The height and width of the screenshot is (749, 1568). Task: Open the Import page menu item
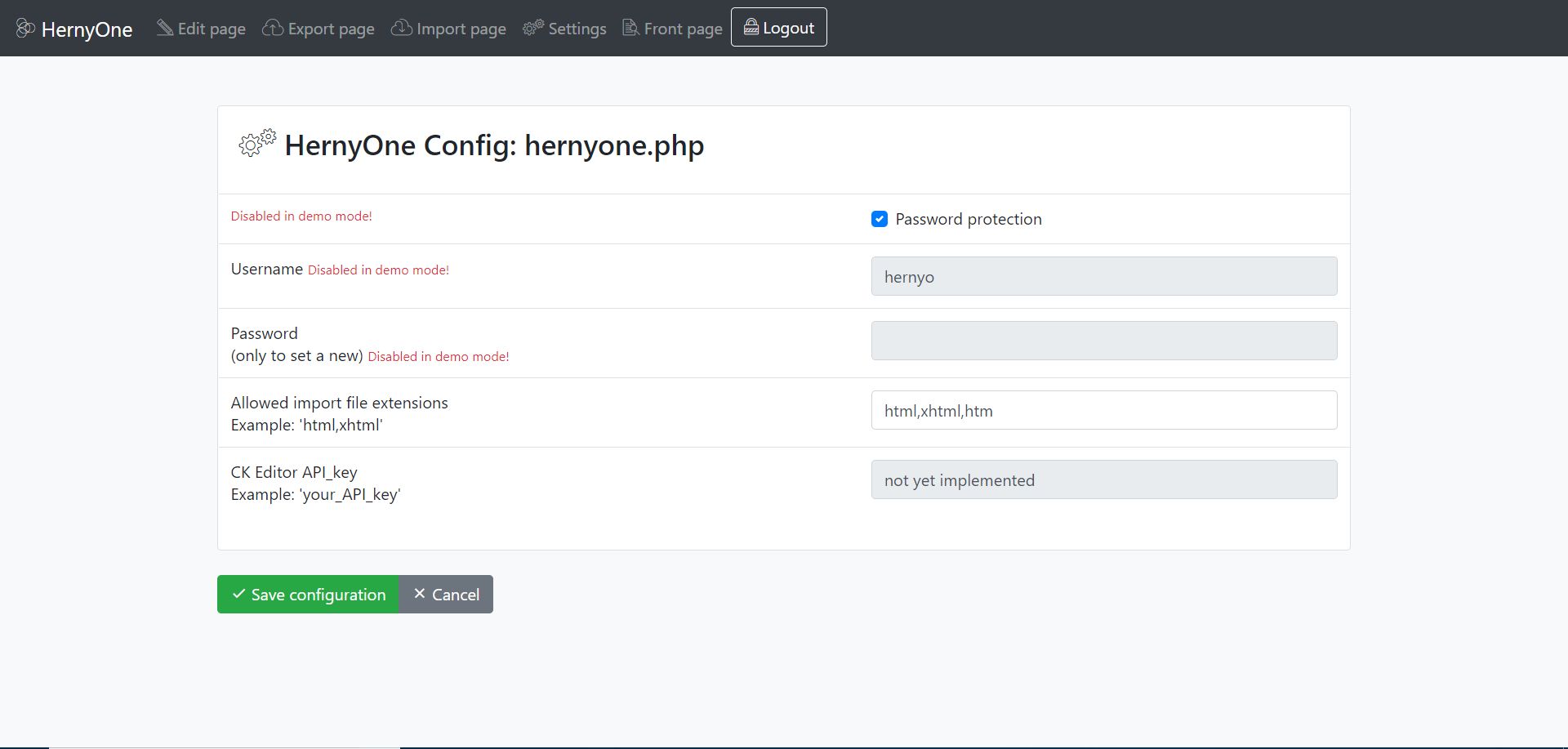point(448,29)
